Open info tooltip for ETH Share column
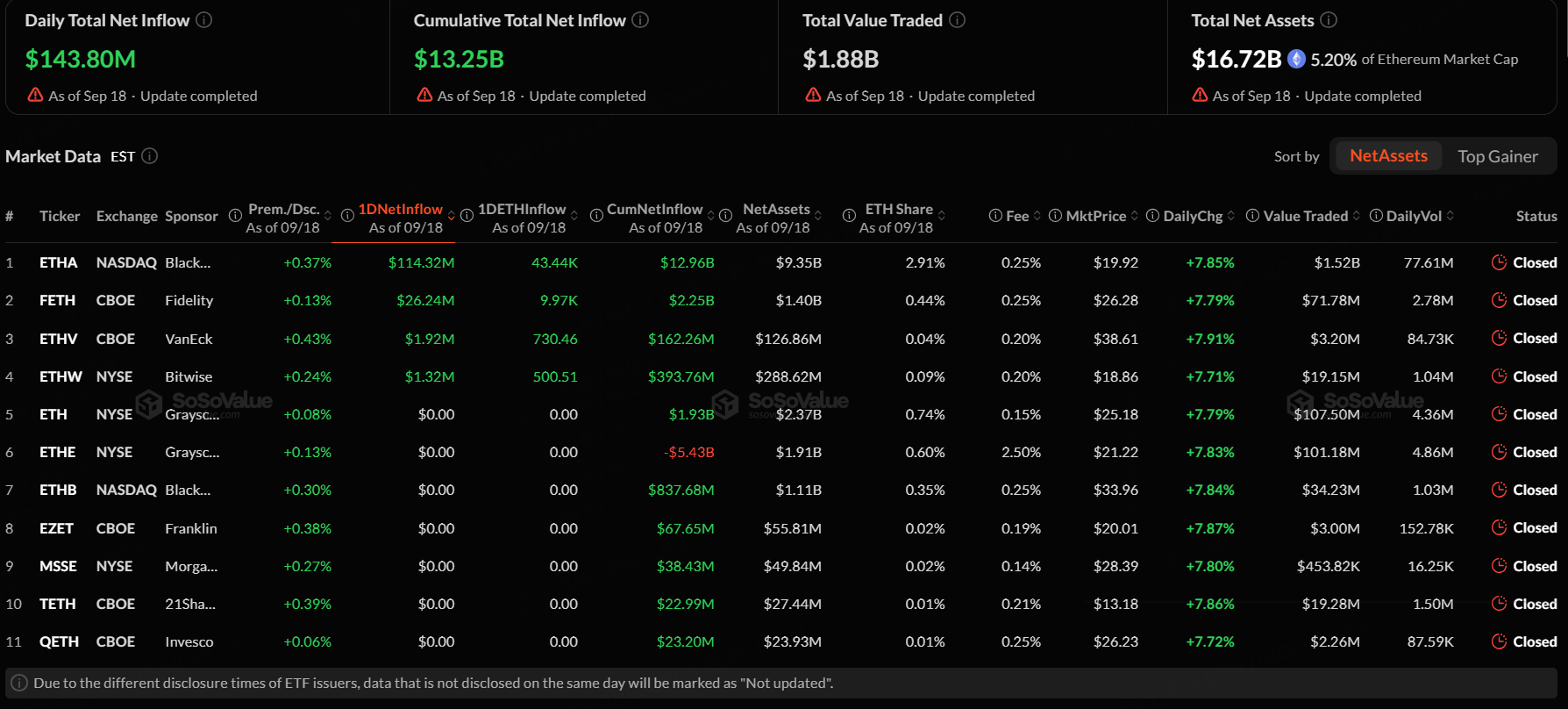The image size is (1568, 709). 849,216
